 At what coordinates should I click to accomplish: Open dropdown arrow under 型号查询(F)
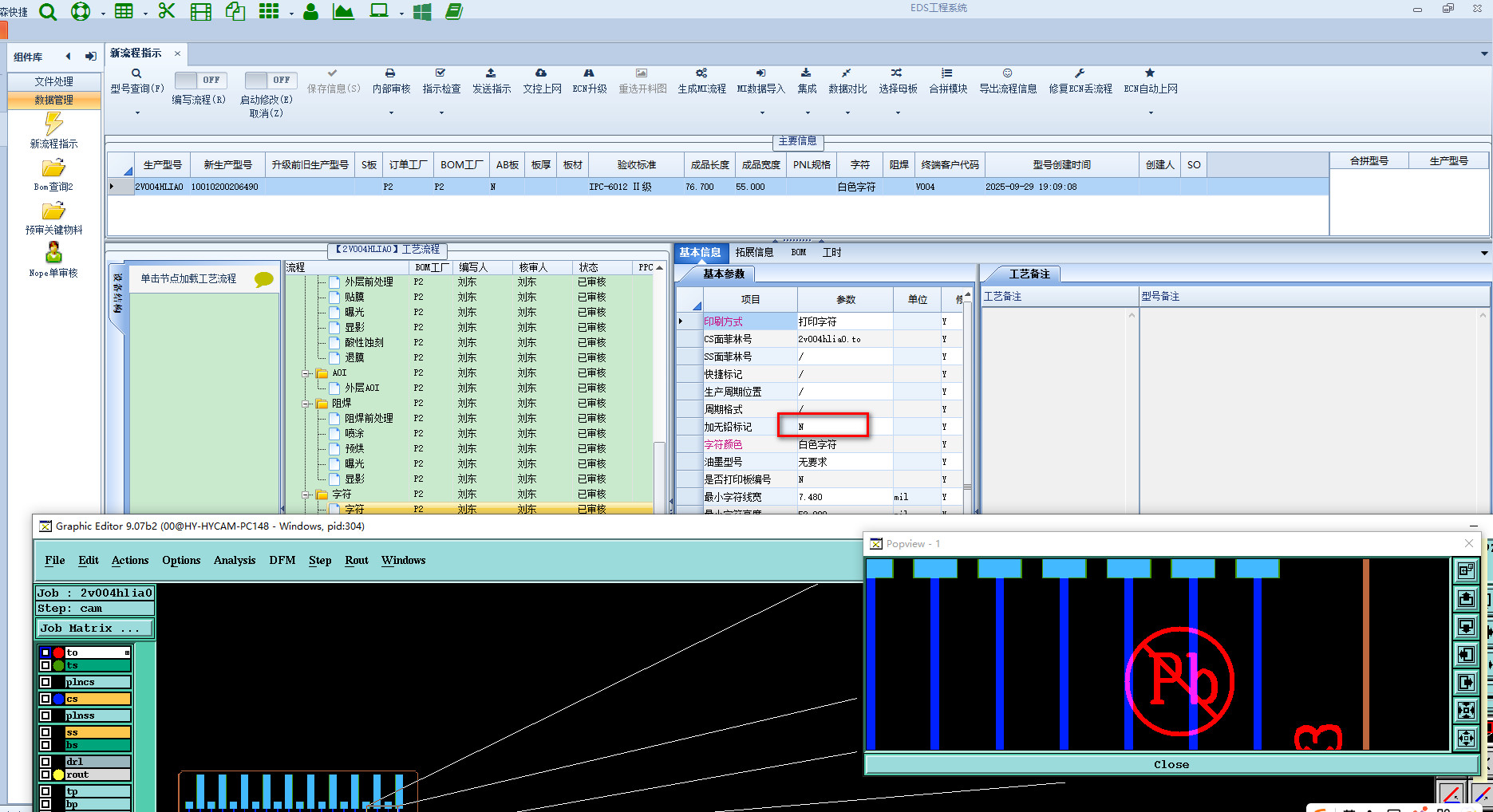tap(137, 112)
